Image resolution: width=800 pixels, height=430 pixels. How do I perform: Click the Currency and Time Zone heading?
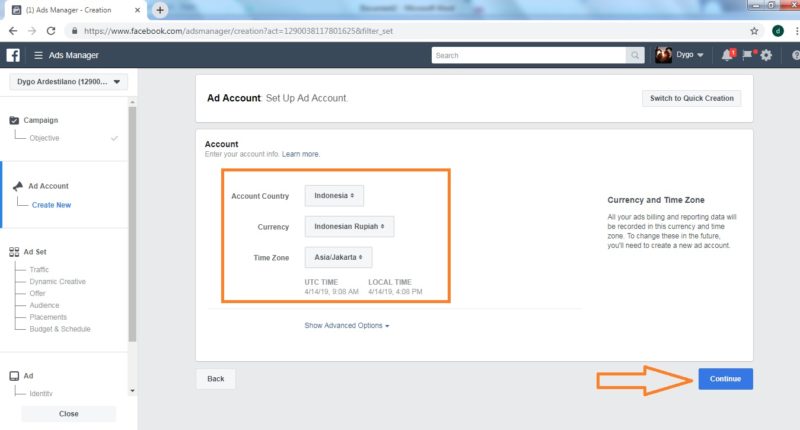[656, 200]
